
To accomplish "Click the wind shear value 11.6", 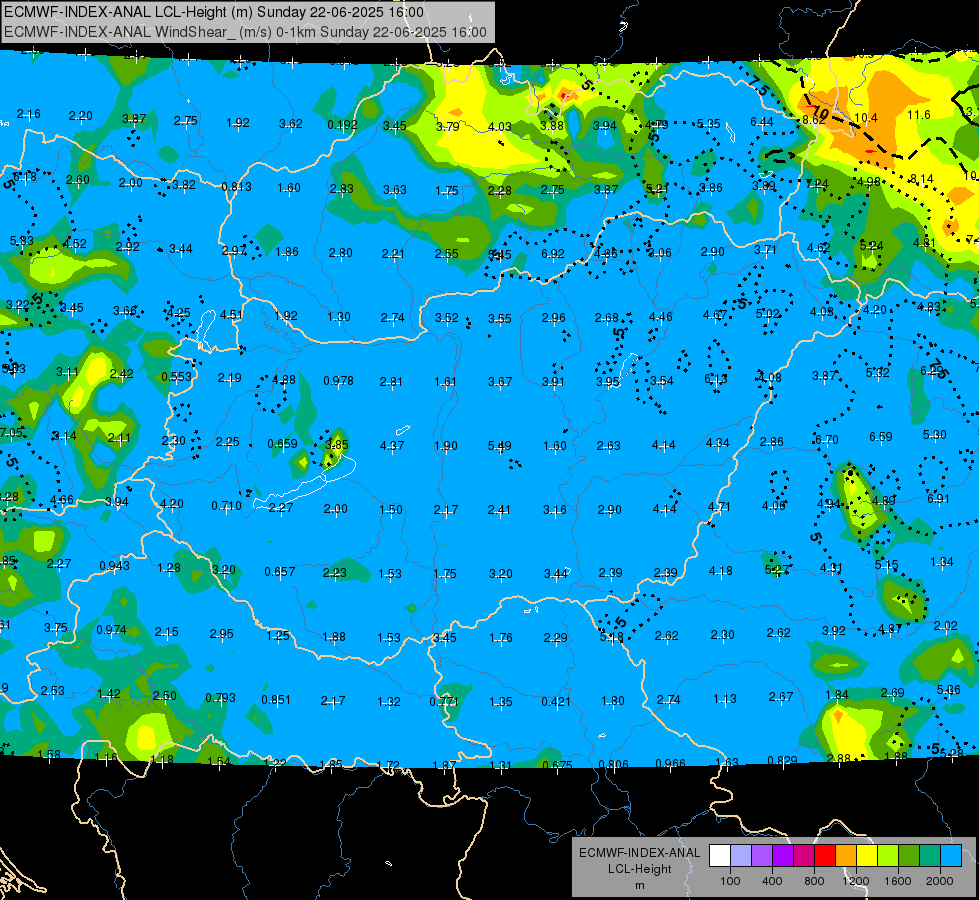I will pos(919,114).
